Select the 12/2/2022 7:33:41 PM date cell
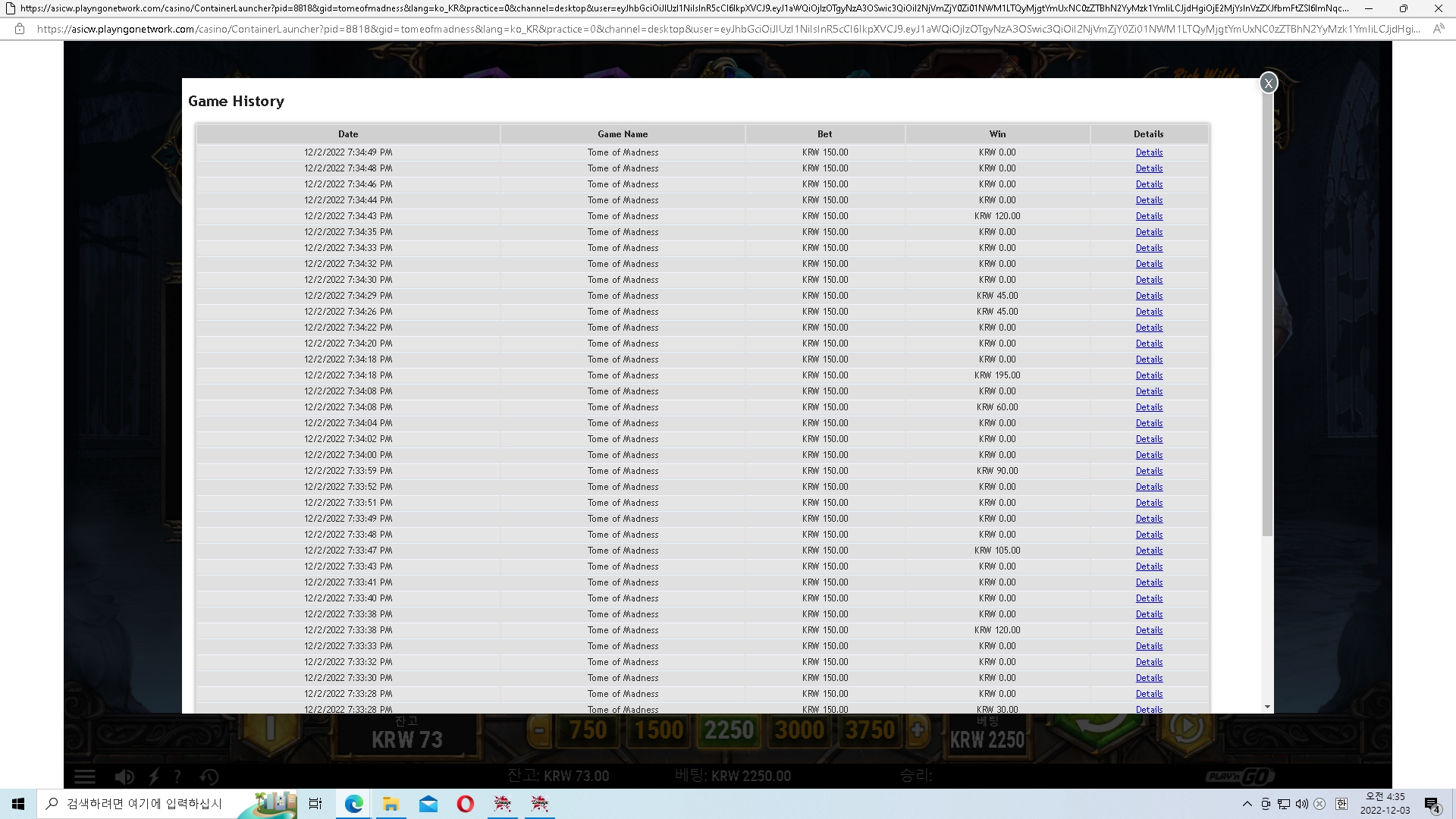The image size is (1456, 819). coord(348,582)
